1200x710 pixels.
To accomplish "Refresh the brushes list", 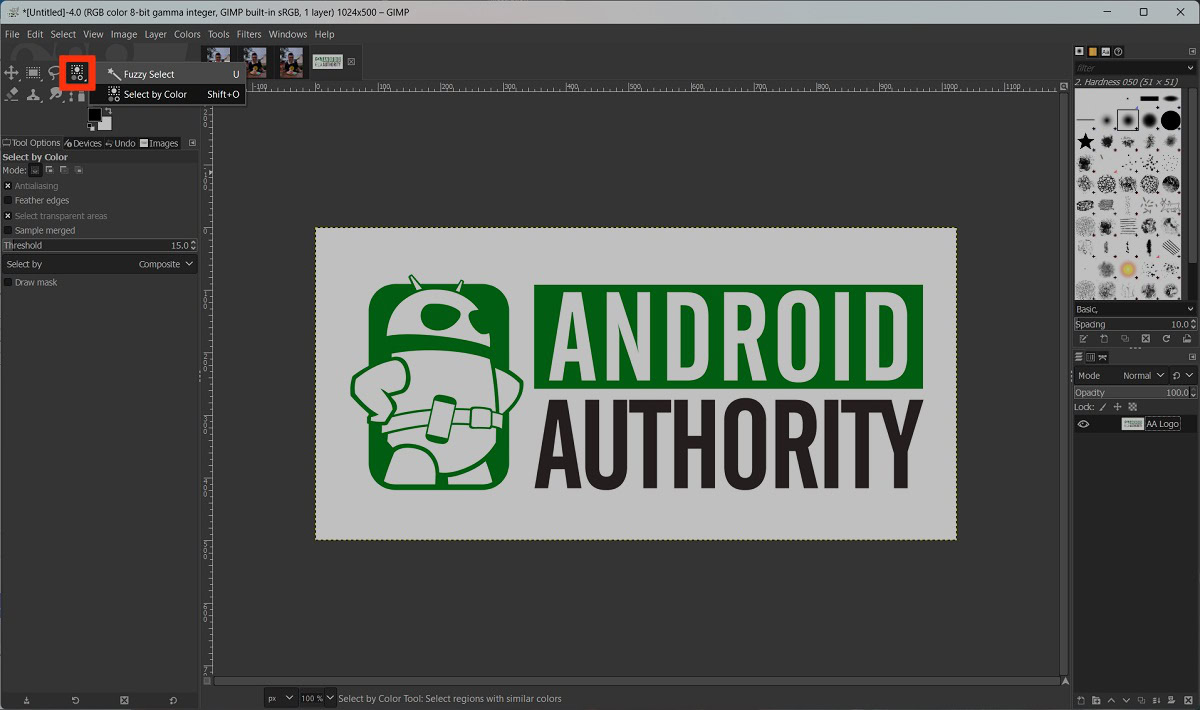I will point(1166,339).
